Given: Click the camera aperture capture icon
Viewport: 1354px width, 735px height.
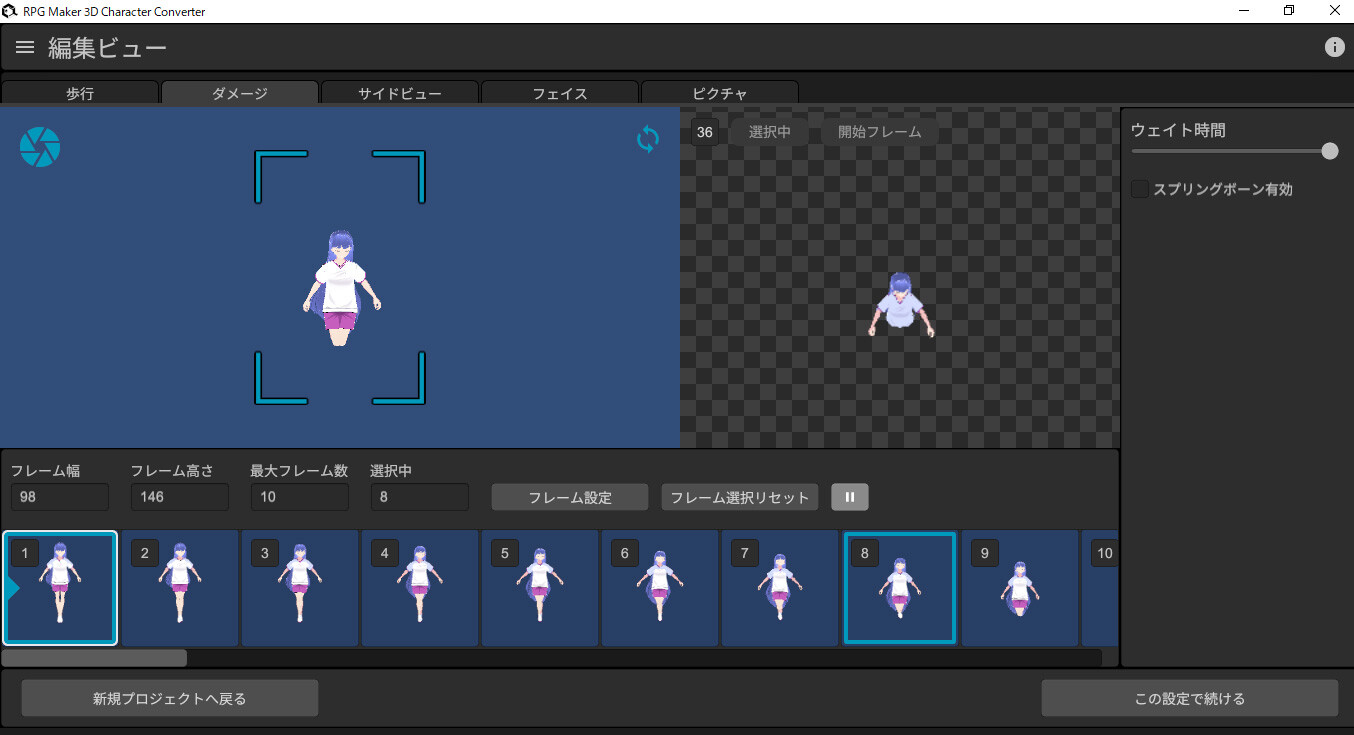Looking at the screenshot, I should tap(40, 147).
